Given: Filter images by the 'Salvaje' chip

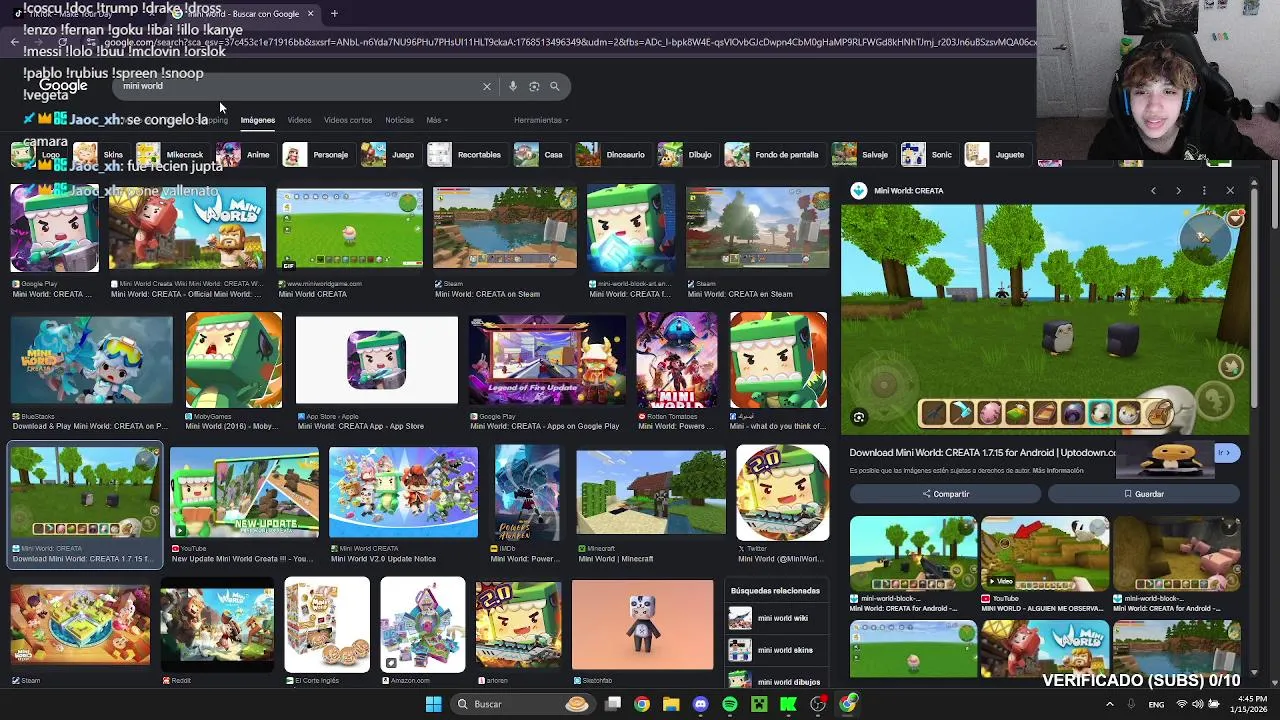Looking at the screenshot, I should [862, 155].
